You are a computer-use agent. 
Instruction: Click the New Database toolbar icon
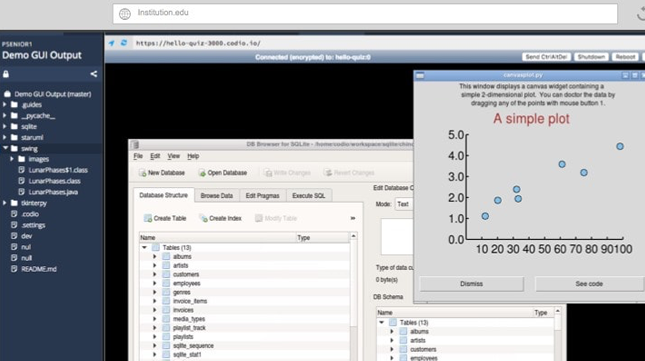(142, 173)
